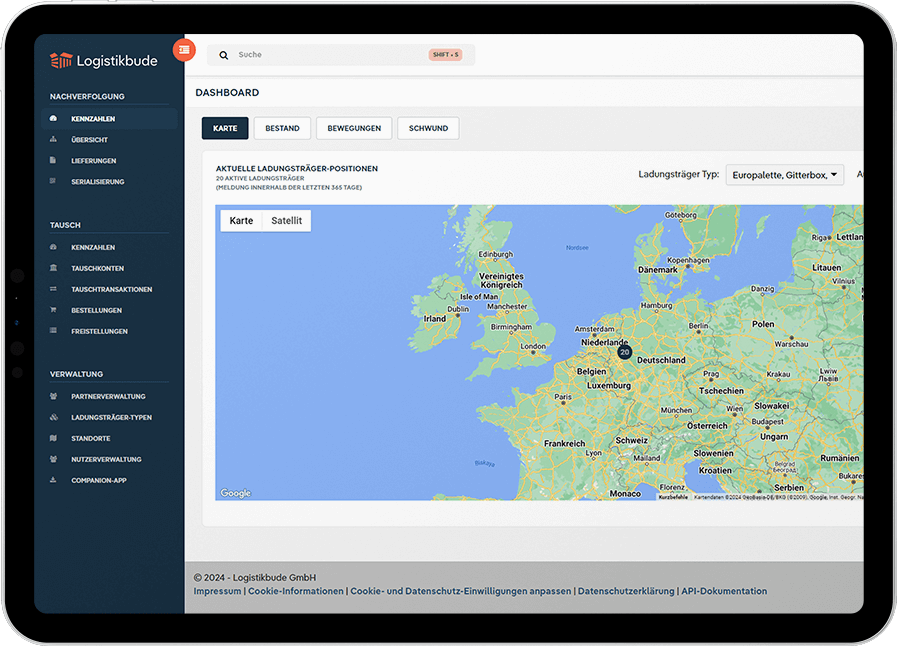The image size is (897, 646).
Task: Open Companion-App in the sidebar
Action: [98, 481]
